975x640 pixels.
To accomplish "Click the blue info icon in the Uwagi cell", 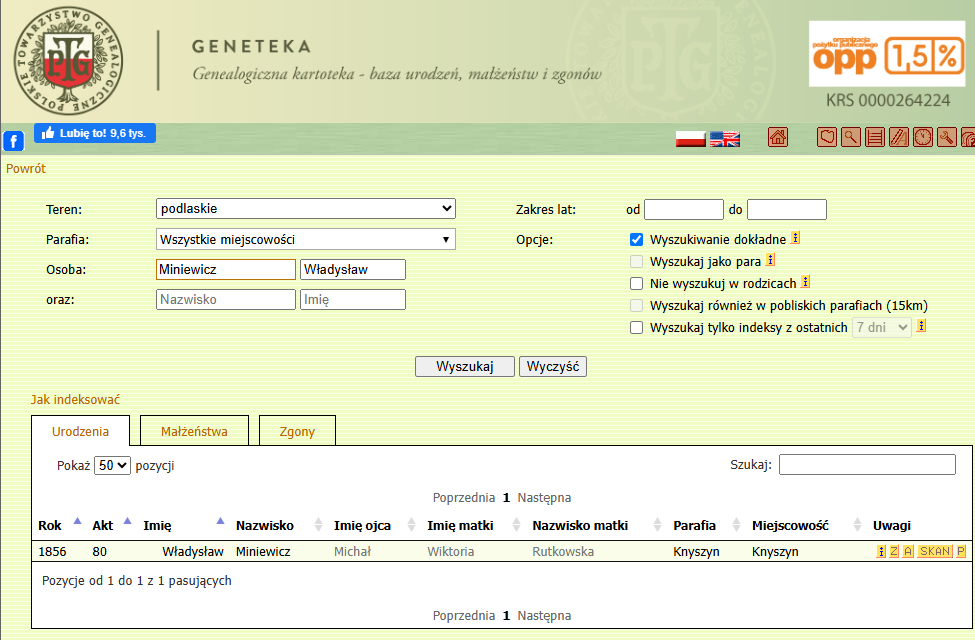I will 881,551.
